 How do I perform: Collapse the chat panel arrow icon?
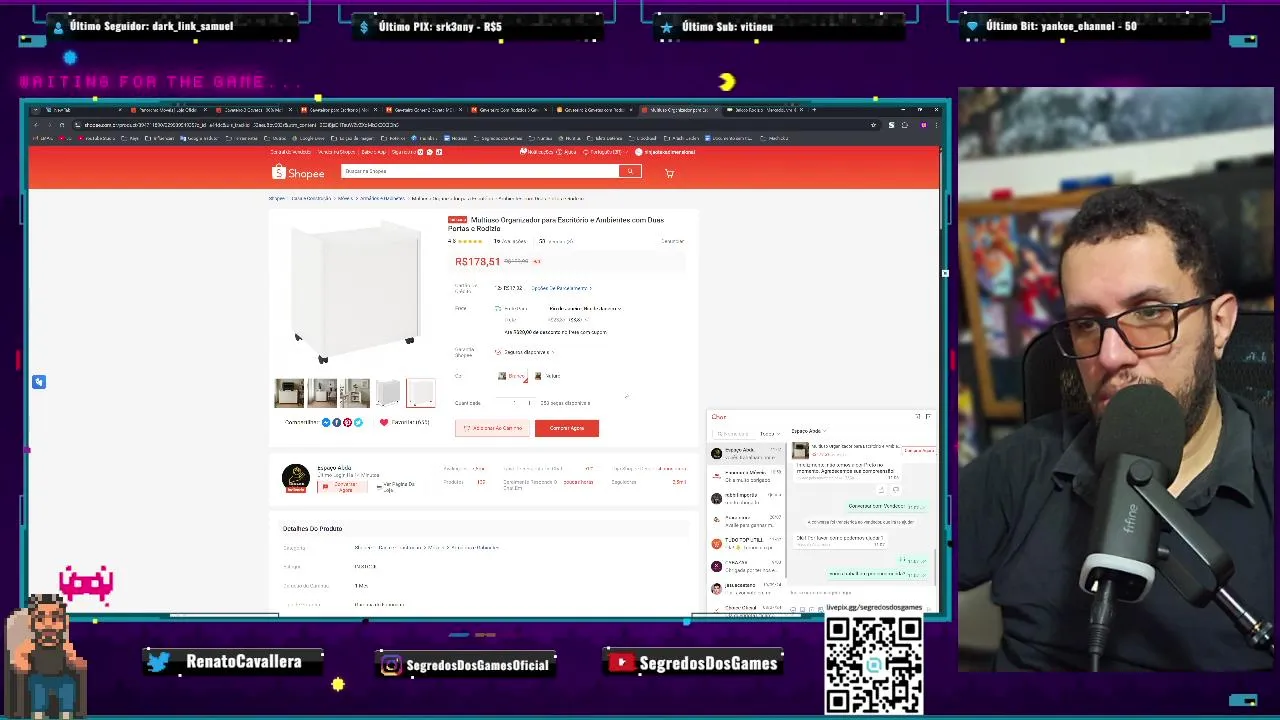click(917, 416)
